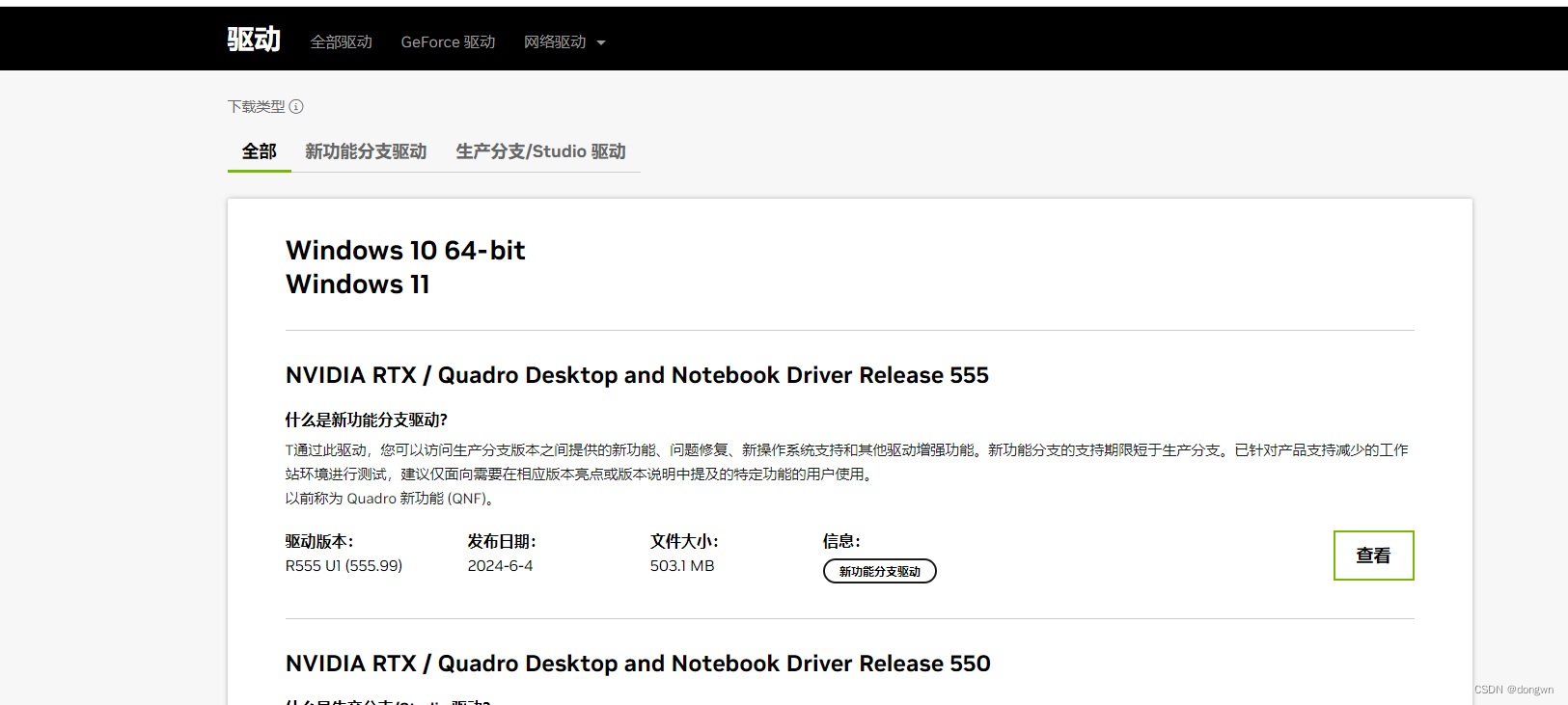Click driver version R555 U1 (555.99)
The width and height of the screenshot is (1568, 705).
tap(344, 566)
